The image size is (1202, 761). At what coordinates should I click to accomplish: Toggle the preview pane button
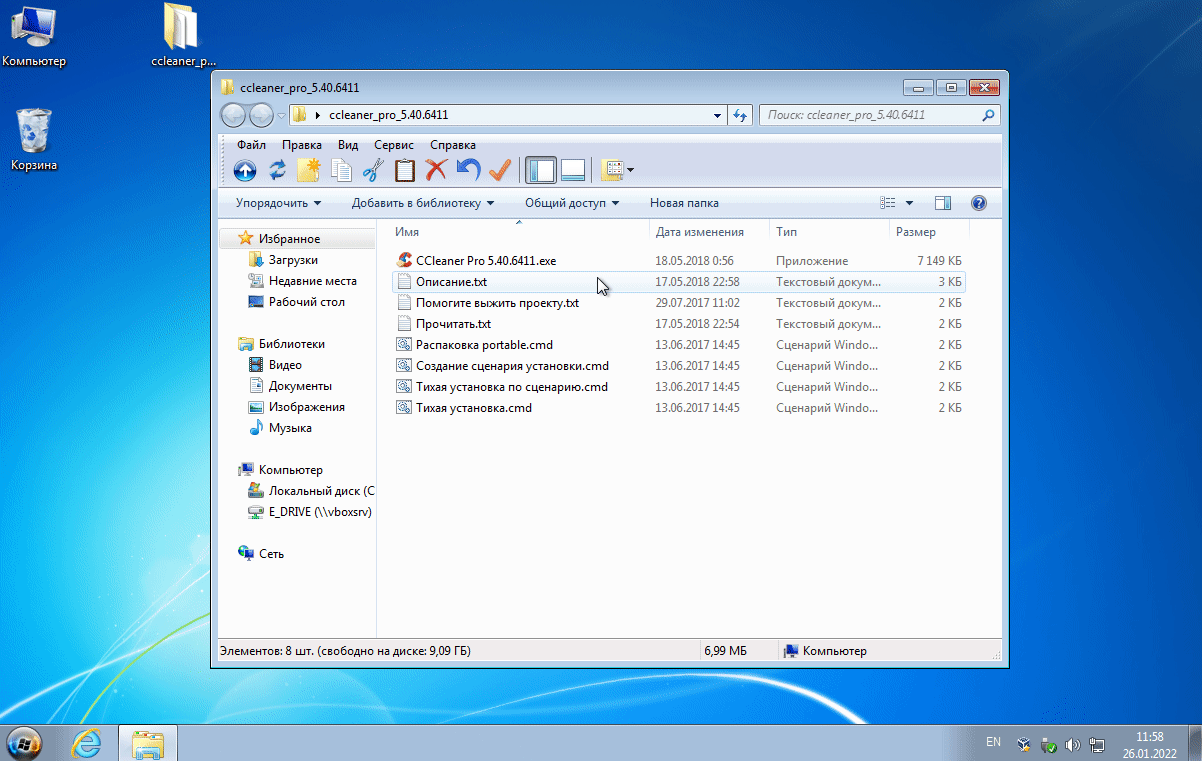(x=942, y=203)
